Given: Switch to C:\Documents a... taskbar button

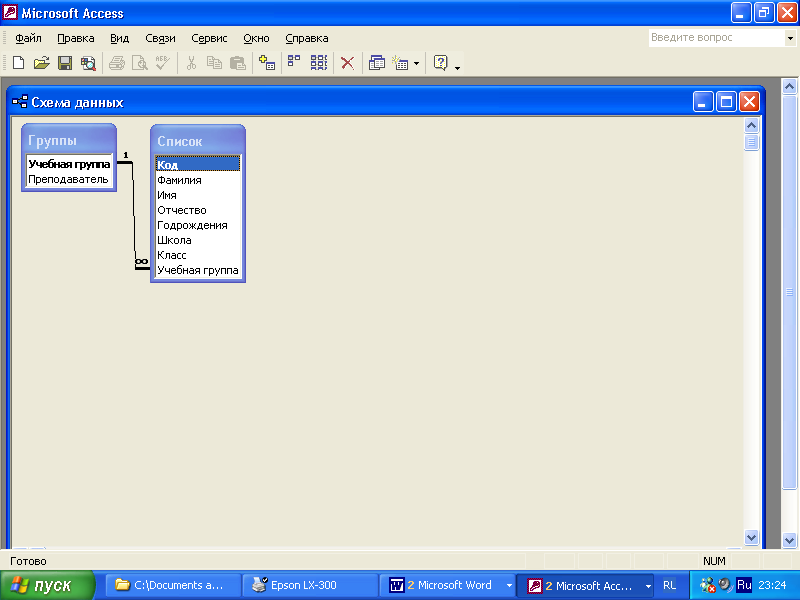Looking at the screenshot, I should coord(173,585).
